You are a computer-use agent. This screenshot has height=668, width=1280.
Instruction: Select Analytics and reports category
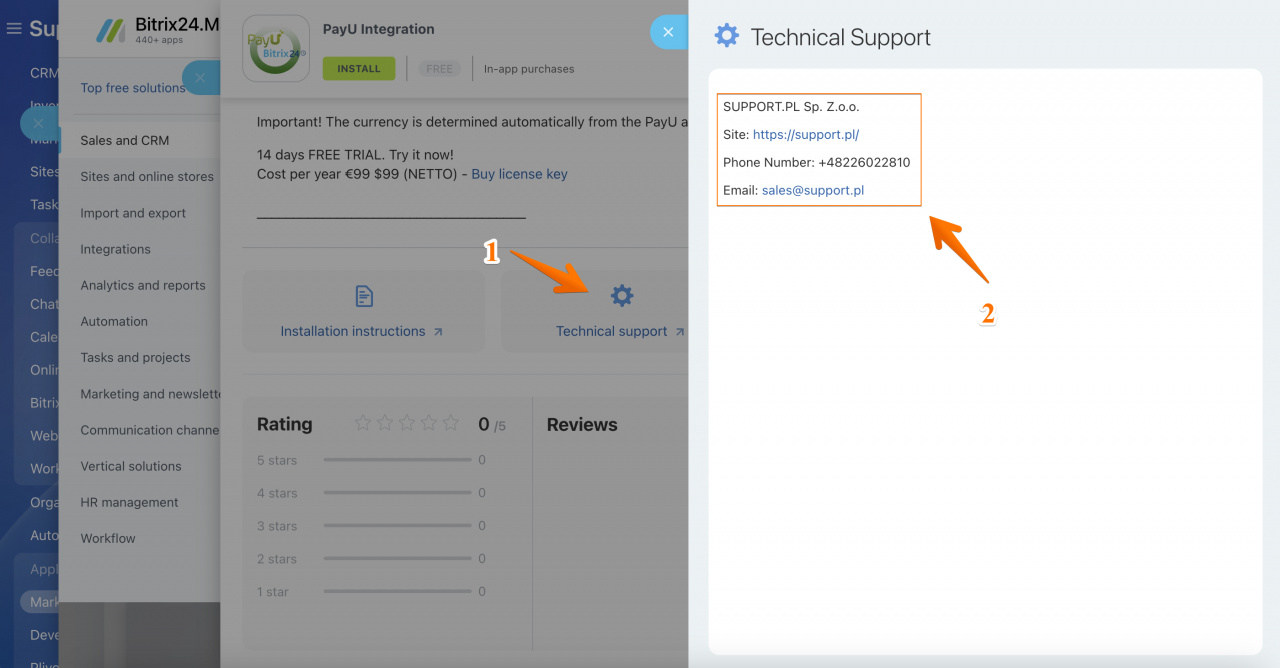pos(143,285)
